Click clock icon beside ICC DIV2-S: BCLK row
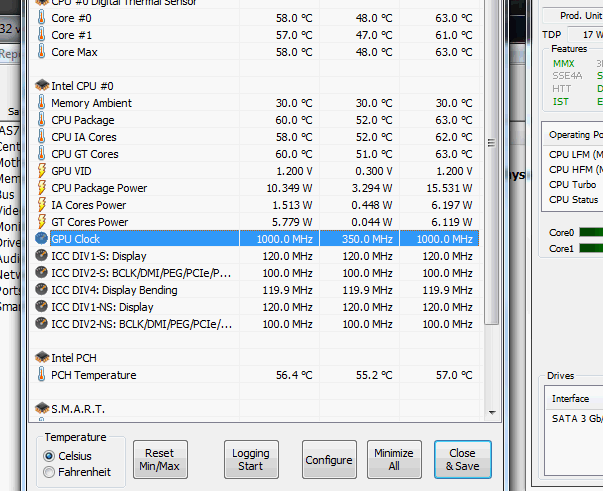This screenshot has height=491, width=603. [x=41, y=272]
